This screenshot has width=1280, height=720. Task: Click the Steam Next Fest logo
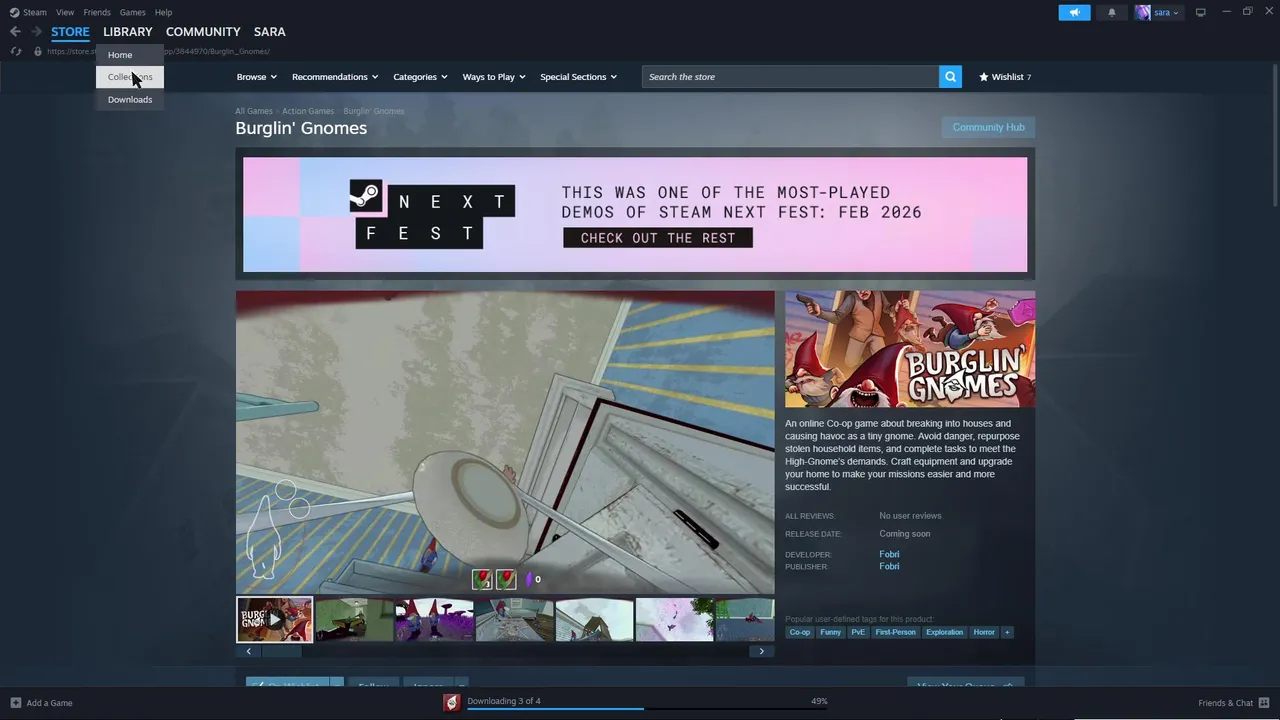pyautogui.click(x=432, y=215)
